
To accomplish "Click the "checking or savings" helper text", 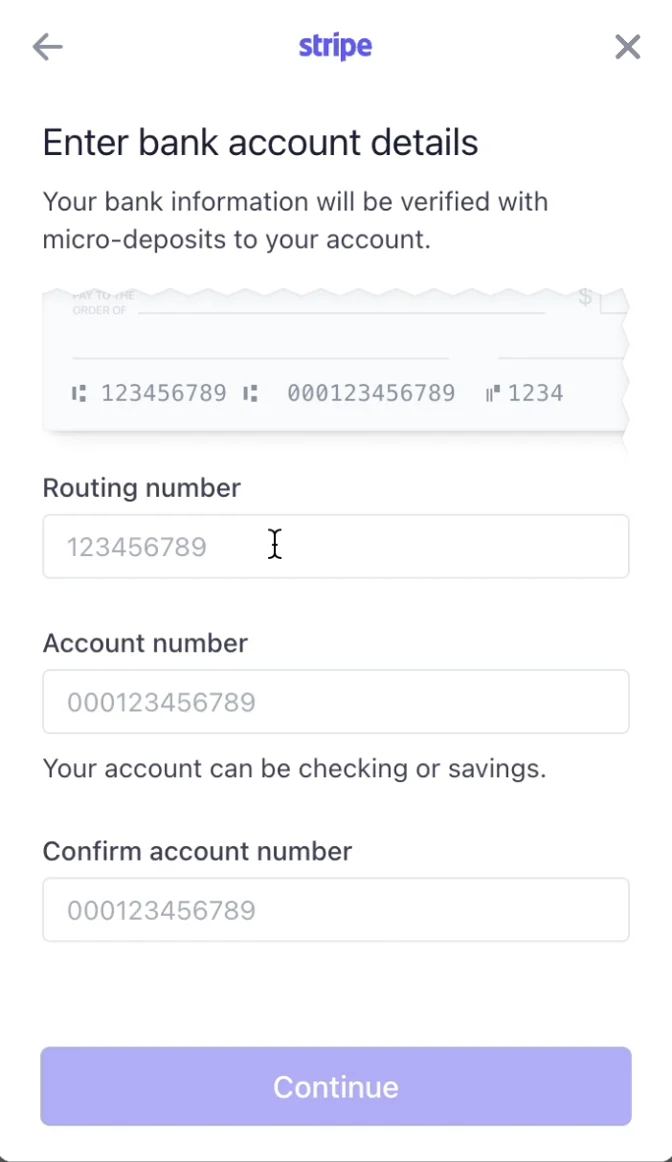I will pos(294,768).
